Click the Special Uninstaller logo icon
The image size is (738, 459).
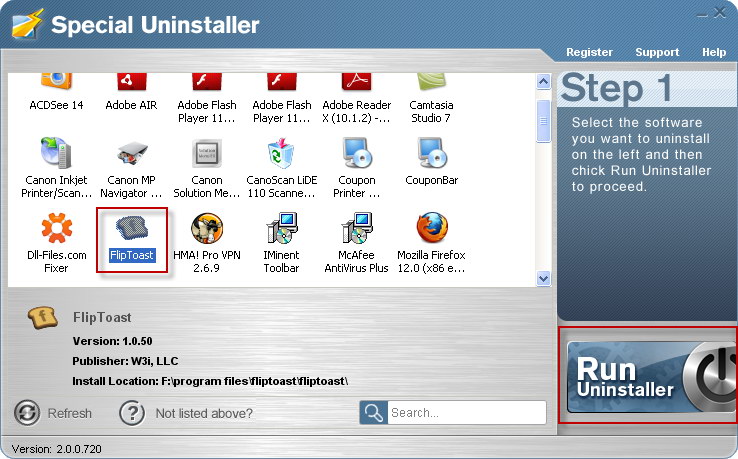27,24
